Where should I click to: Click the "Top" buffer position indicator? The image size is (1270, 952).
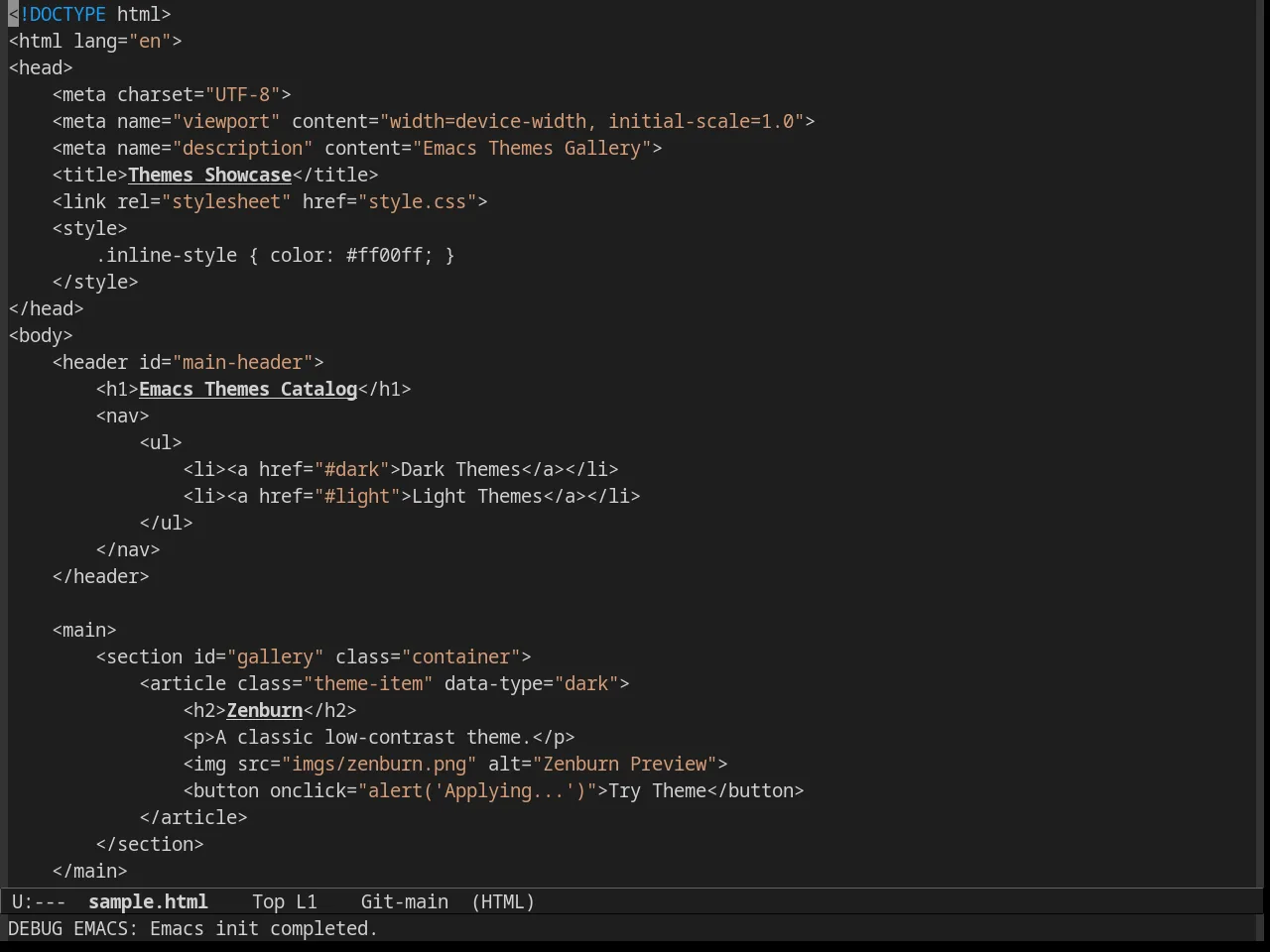point(268,901)
